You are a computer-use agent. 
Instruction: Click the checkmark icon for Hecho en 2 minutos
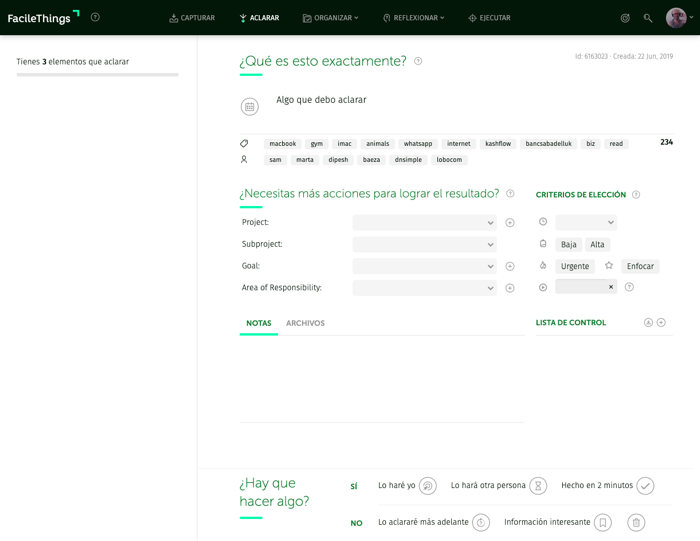coord(646,486)
